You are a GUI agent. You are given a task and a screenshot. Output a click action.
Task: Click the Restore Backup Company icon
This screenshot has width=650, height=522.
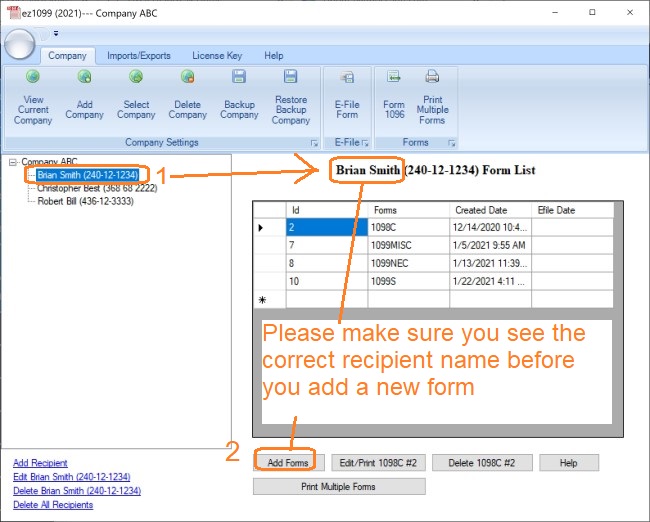pyautogui.click(x=291, y=77)
